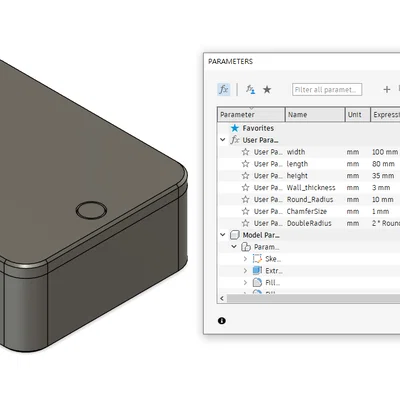
Task: Select the length name cell
Action: click(x=297, y=164)
